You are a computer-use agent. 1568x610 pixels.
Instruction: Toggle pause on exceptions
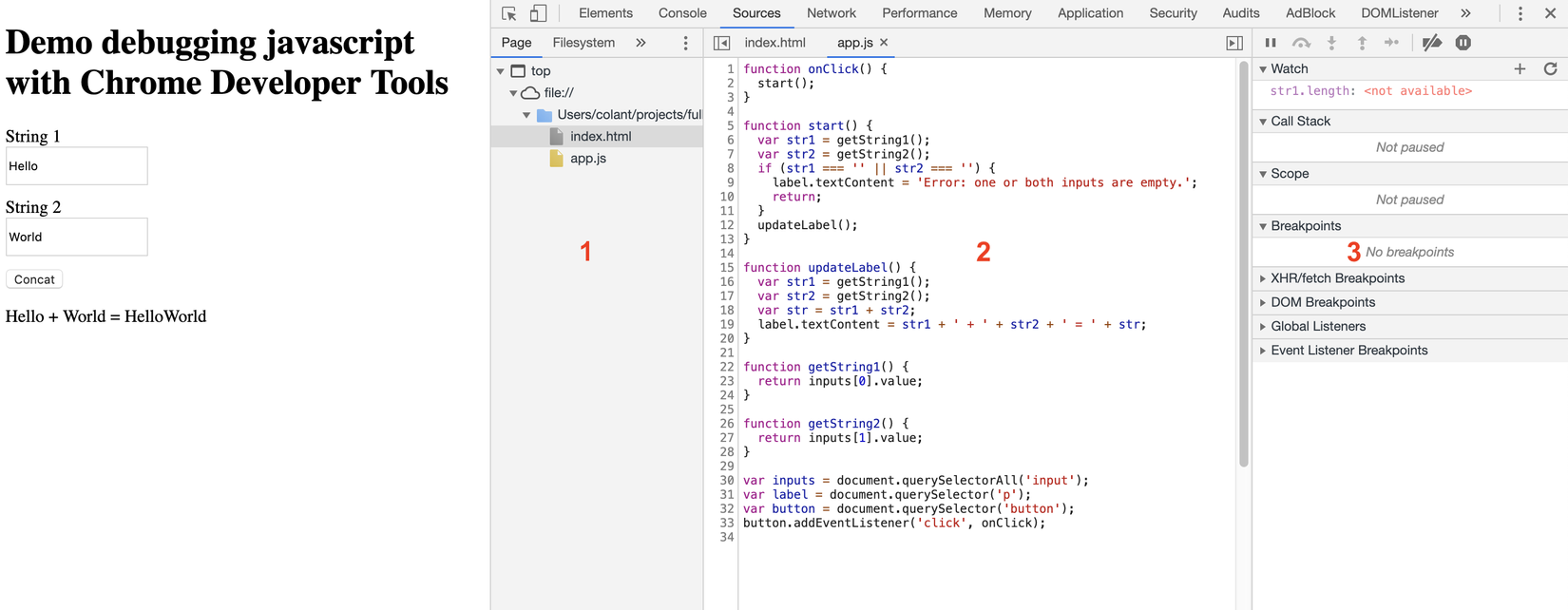coord(1463,43)
